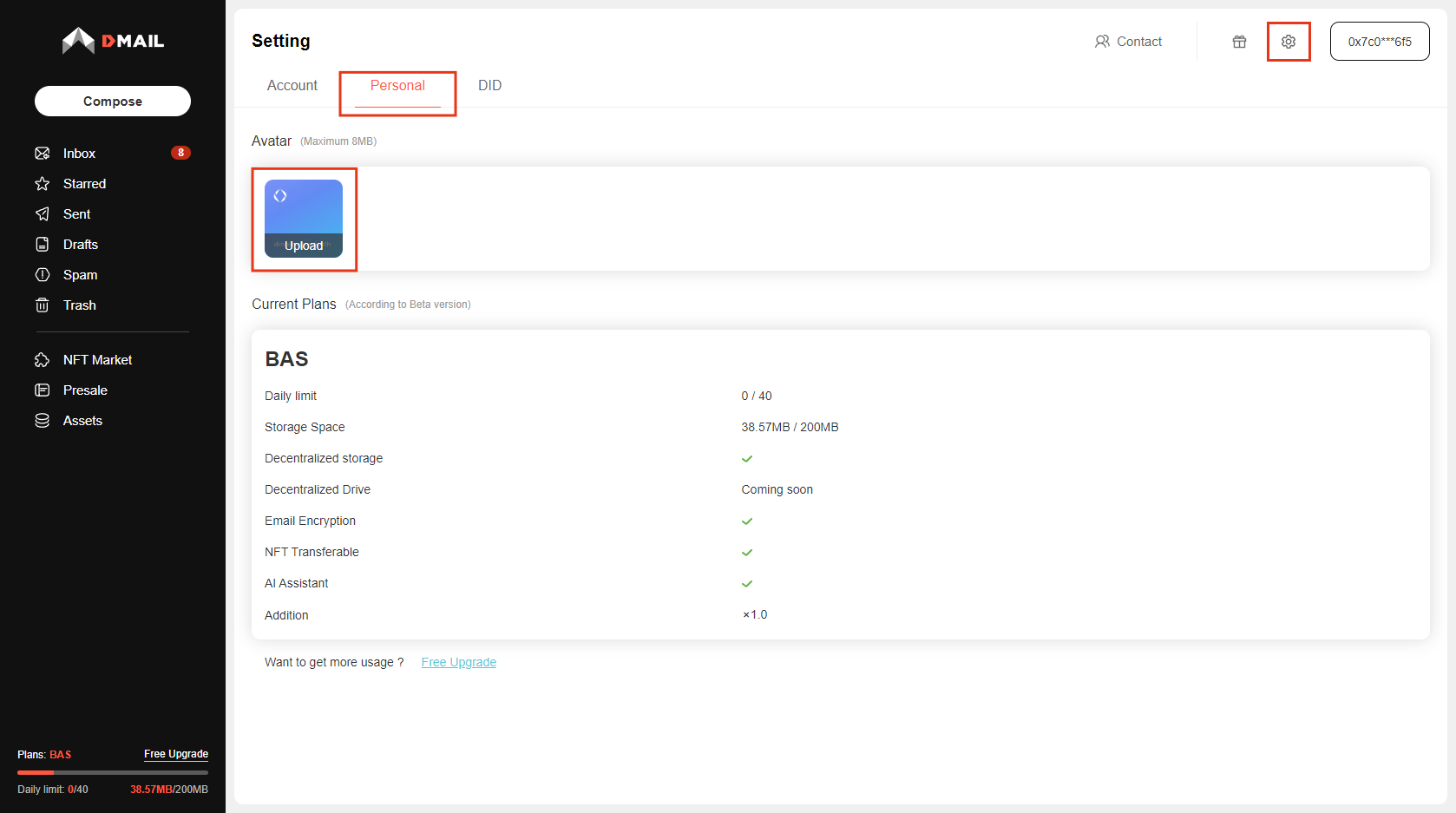This screenshot has width=1456, height=813.
Task: Click the Email Encryption label
Action: coord(310,521)
